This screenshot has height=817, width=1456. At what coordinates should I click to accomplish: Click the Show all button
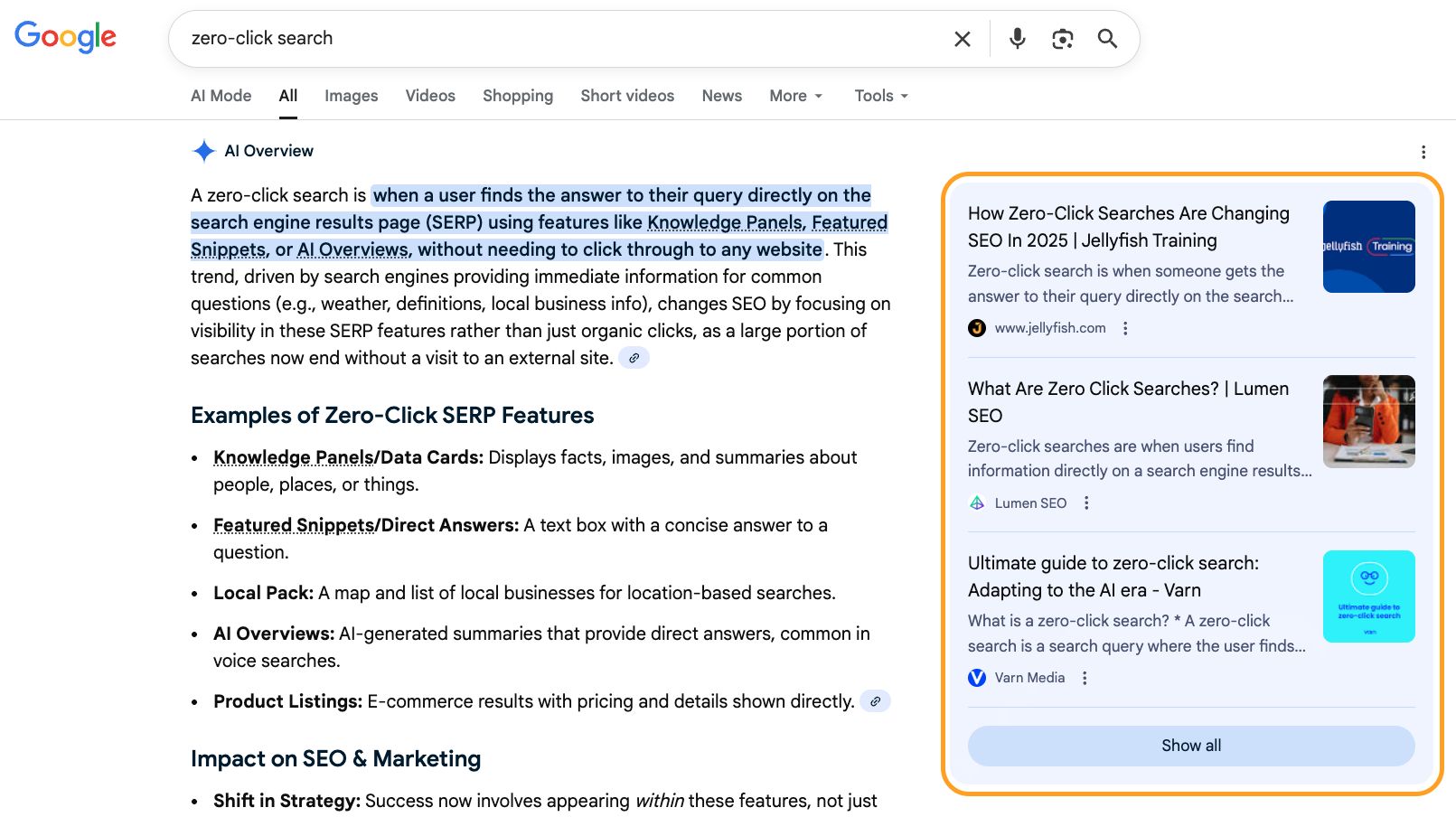[1190, 746]
